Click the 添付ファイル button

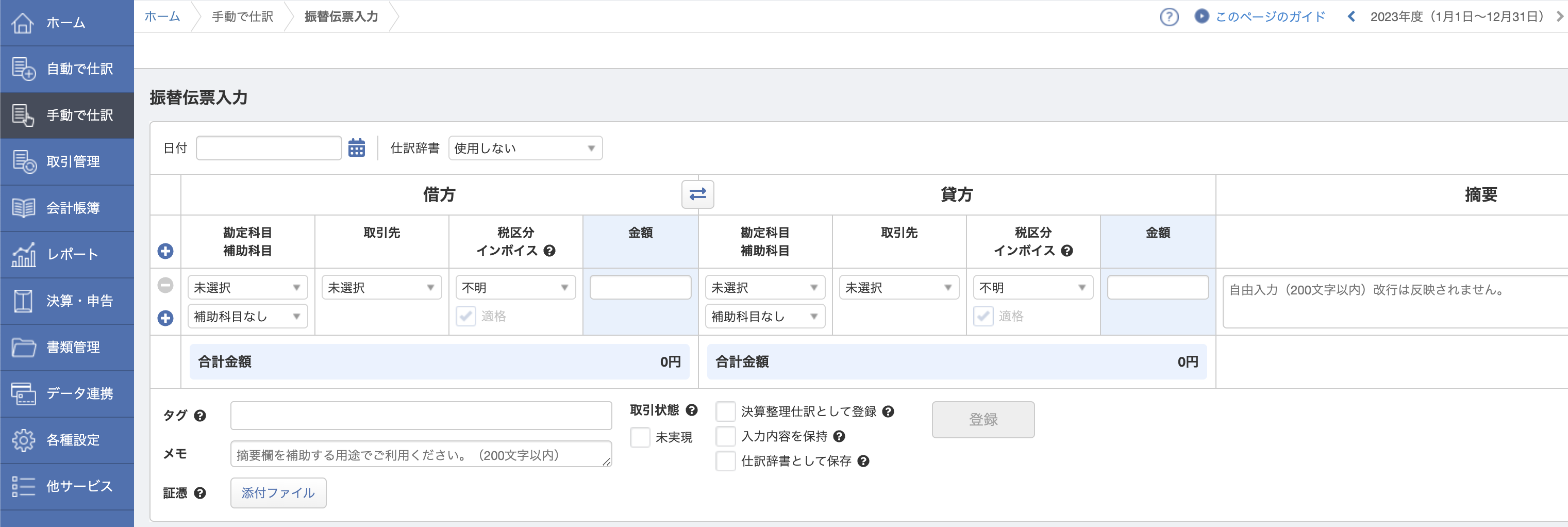click(278, 492)
